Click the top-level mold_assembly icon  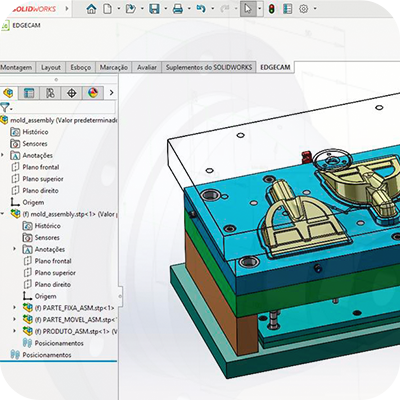[x=4, y=120]
